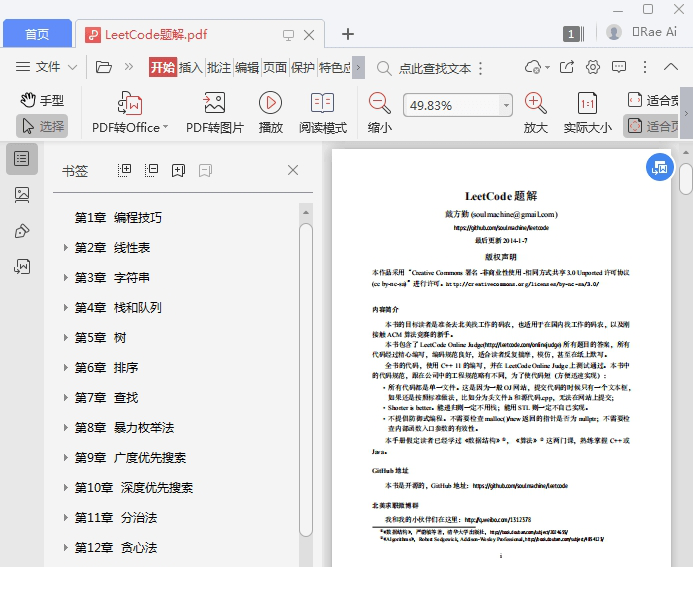
Task: Share the document
Action: point(567,67)
